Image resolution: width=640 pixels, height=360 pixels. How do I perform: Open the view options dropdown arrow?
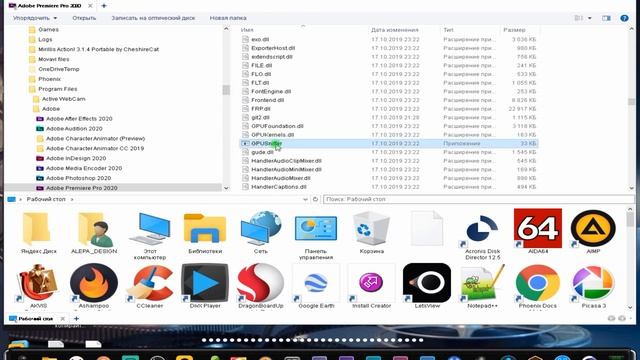(590, 18)
